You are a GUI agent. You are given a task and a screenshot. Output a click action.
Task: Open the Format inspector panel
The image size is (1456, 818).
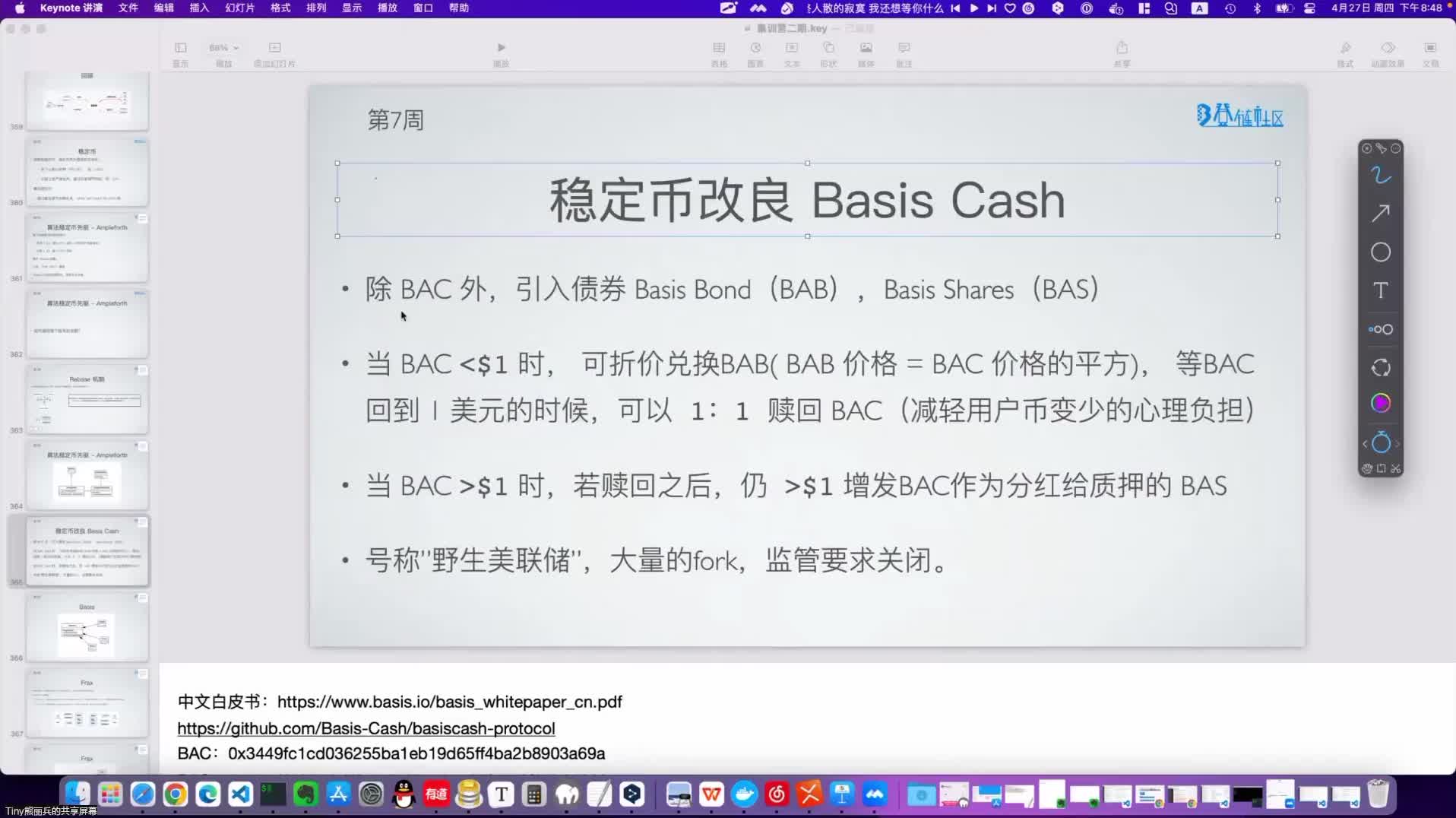click(1345, 53)
